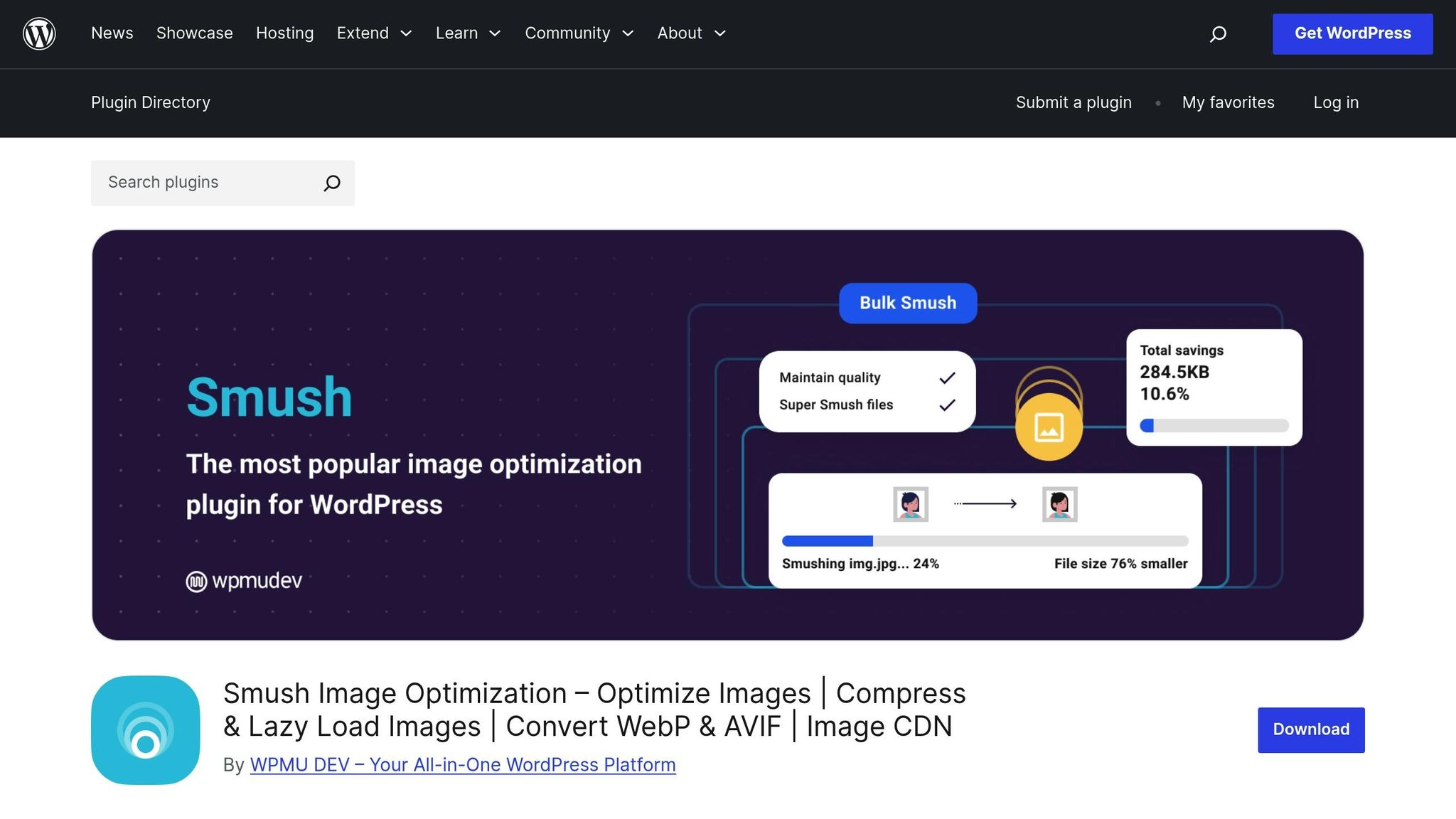Image resolution: width=1456 pixels, height=819 pixels.
Task: Click the Super Smush files checkmark
Action: pos(947,405)
